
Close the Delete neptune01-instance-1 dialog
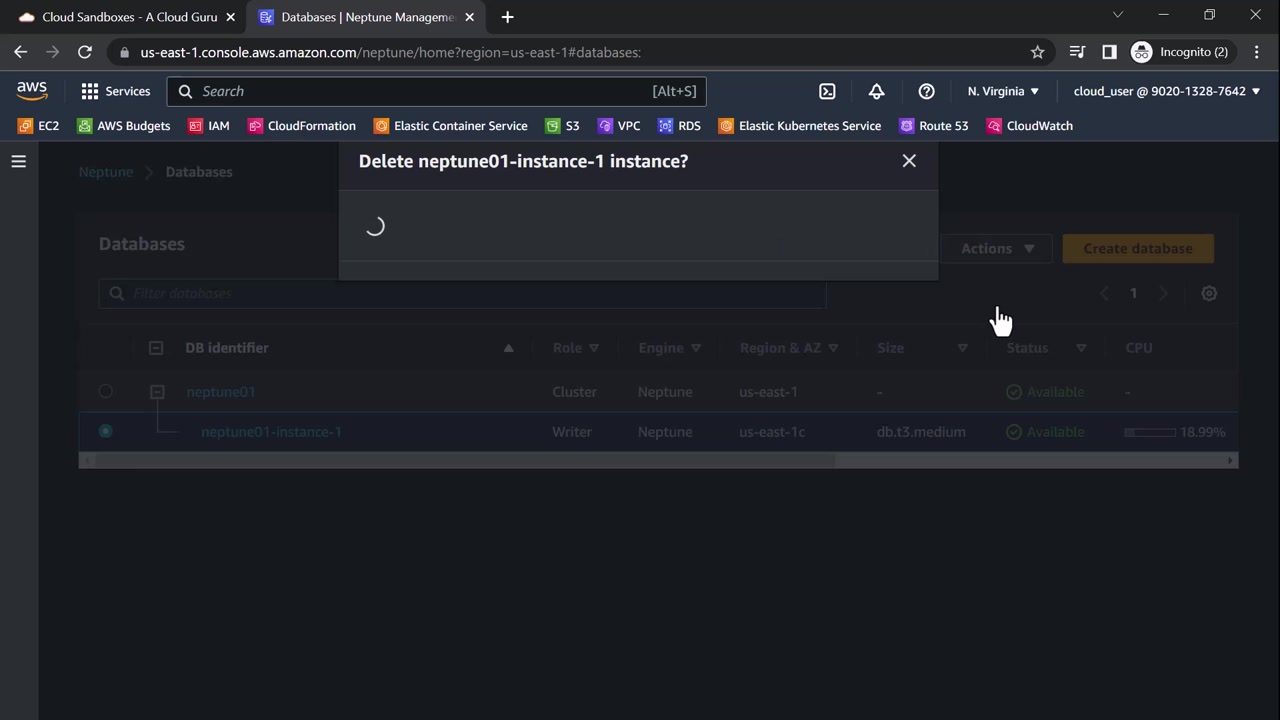pyautogui.click(x=909, y=161)
